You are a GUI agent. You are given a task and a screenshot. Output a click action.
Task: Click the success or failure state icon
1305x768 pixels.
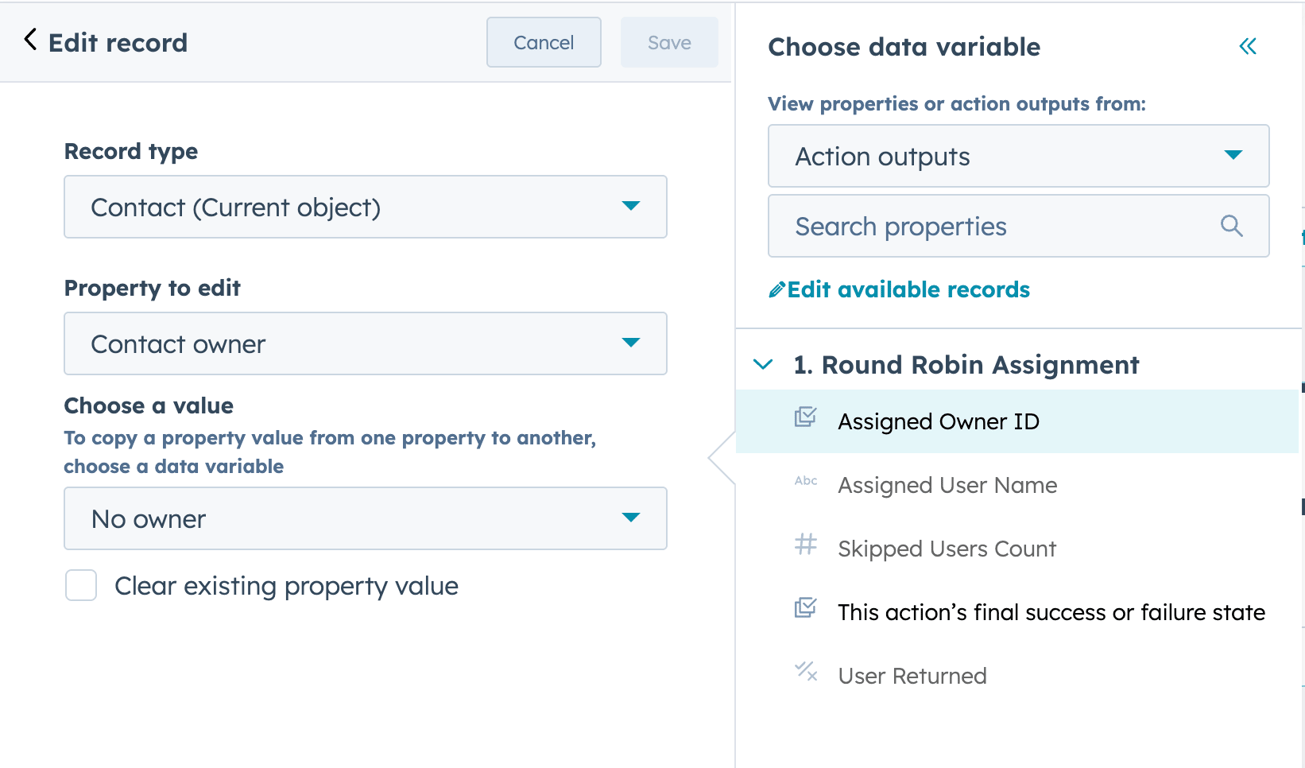pyautogui.click(x=805, y=609)
